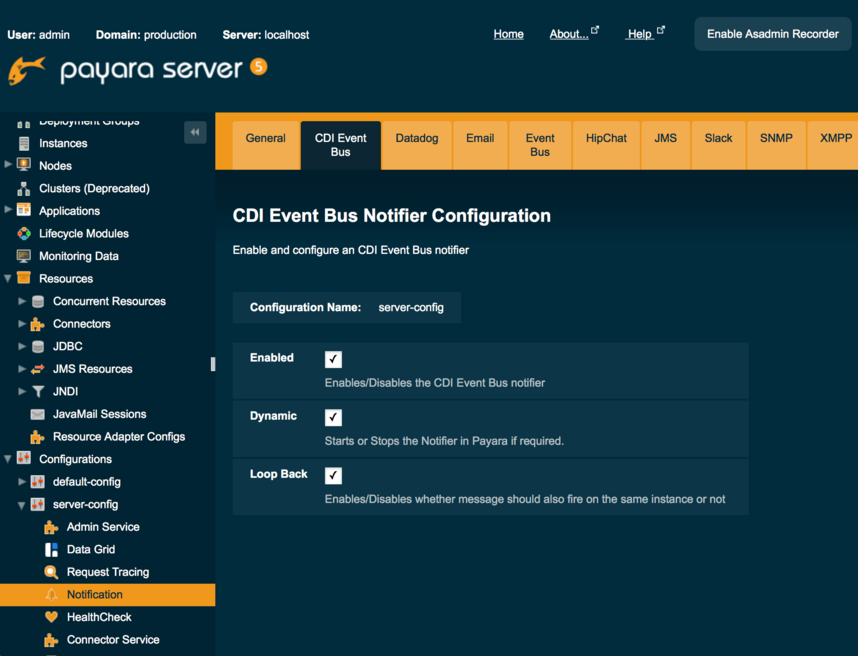Click the Configurations icon
Viewport: 858px width, 656px height.
24,458
